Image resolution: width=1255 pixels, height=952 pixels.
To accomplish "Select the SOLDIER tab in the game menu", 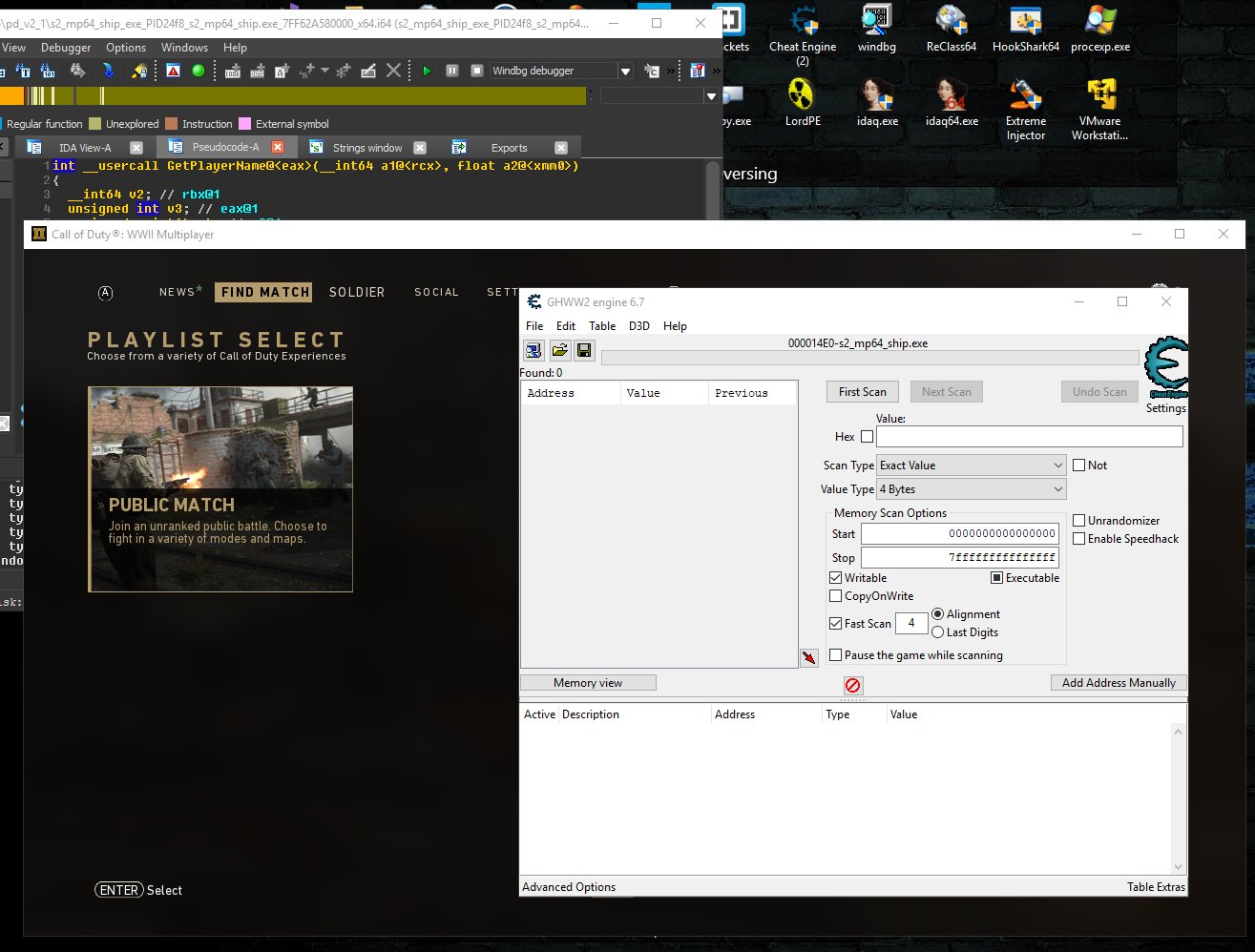I will point(357,292).
